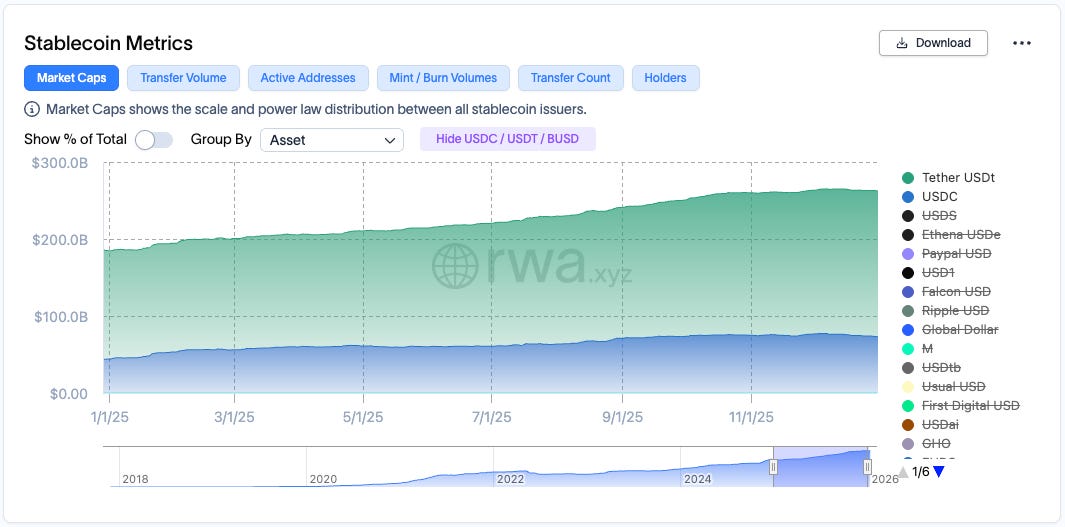Click the info icon beside Market Caps description

pyautogui.click(x=32, y=109)
